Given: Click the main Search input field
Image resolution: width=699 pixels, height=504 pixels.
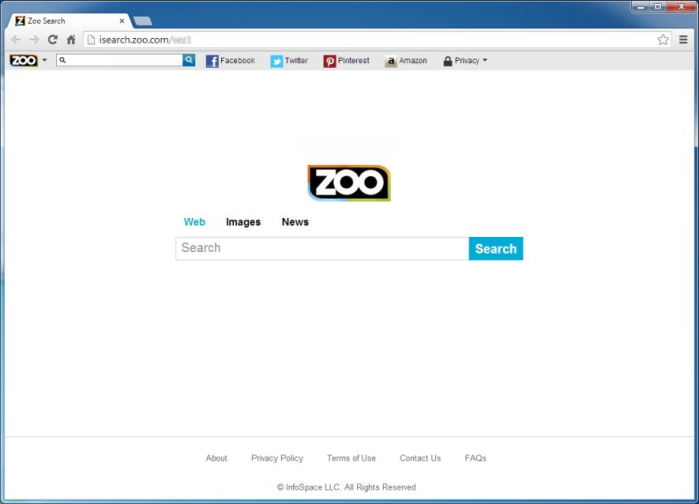Looking at the screenshot, I should (322, 248).
